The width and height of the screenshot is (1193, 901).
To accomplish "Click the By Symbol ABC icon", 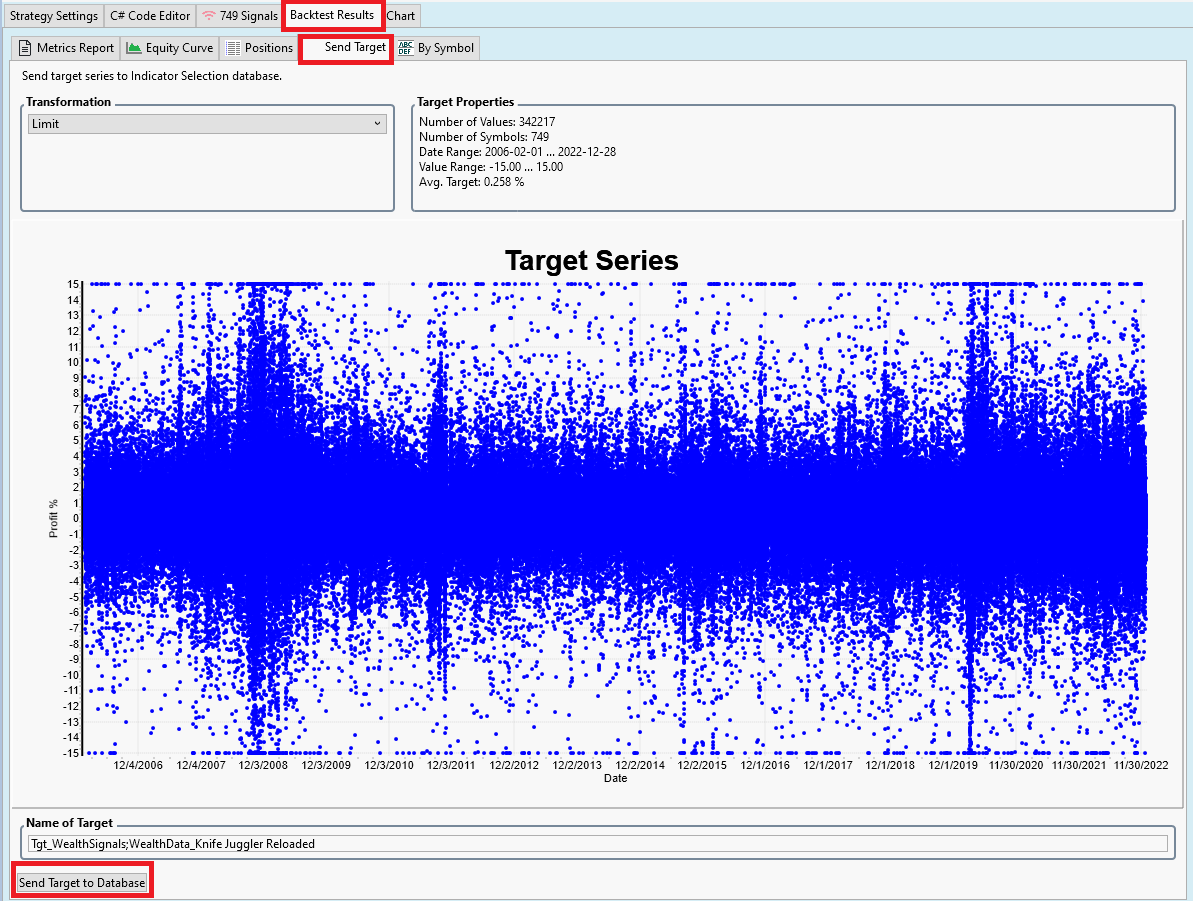I will click(406, 48).
